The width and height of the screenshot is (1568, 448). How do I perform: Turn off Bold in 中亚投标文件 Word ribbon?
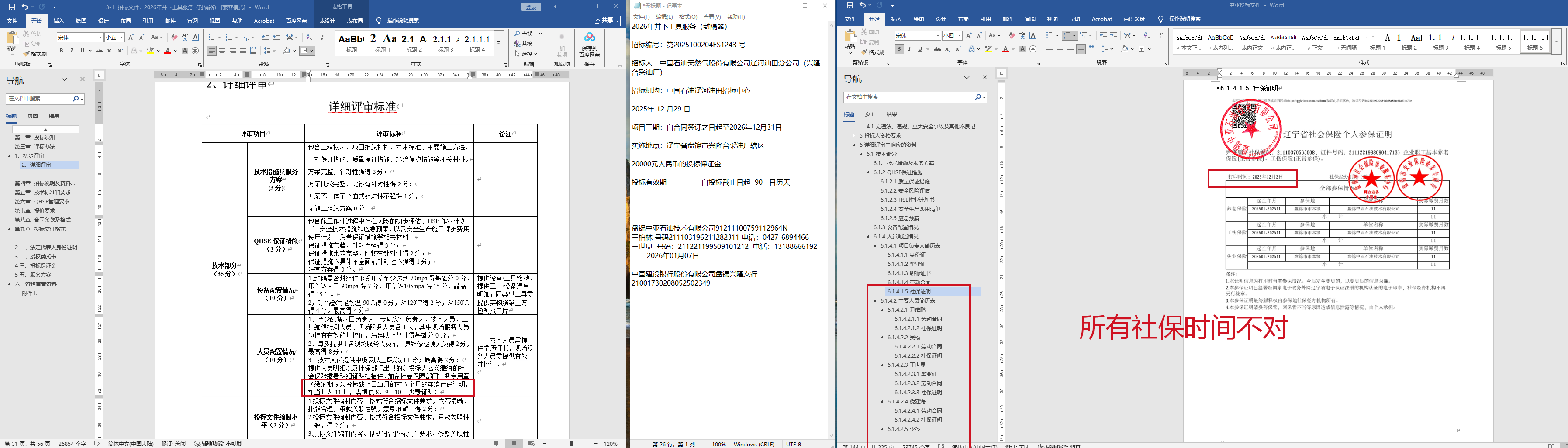[x=899, y=49]
